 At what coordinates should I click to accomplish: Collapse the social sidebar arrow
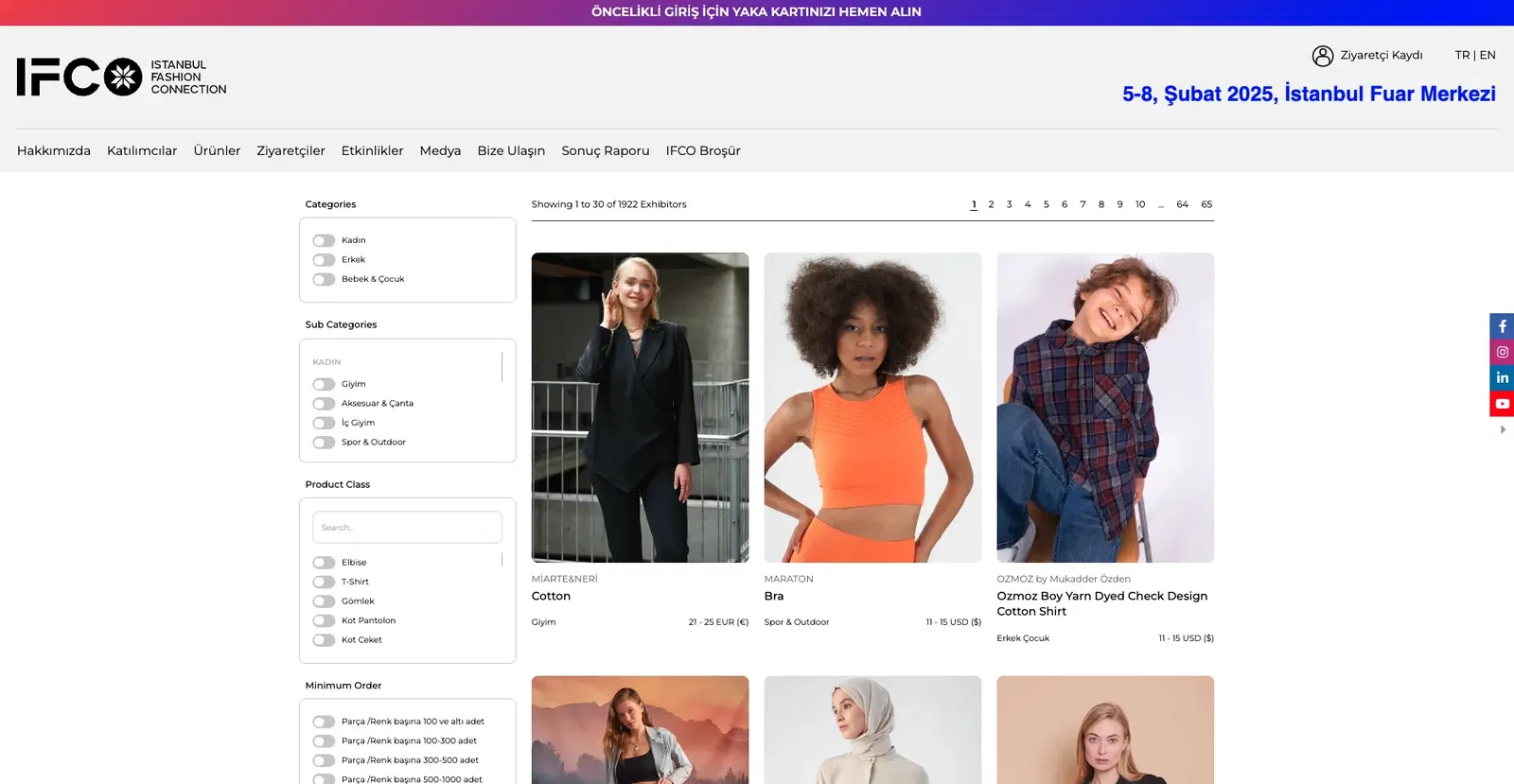1503,429
